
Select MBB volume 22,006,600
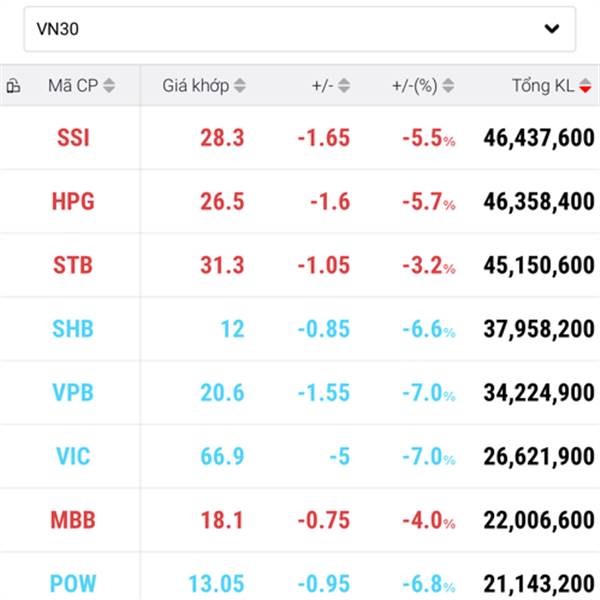(539, 520)
